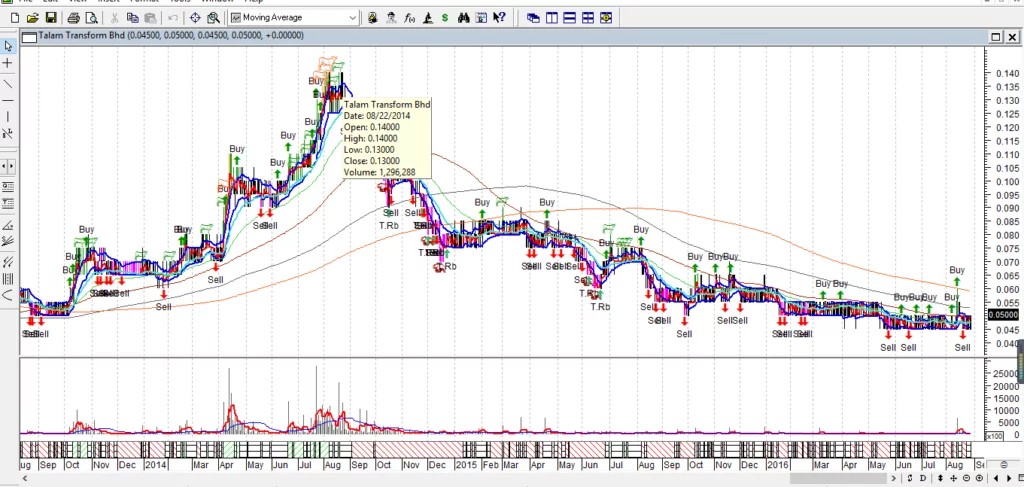This screenshot has height=487, width=1024.
Task: Click the eye window icon in toolbar
Action: click(606, 18)
